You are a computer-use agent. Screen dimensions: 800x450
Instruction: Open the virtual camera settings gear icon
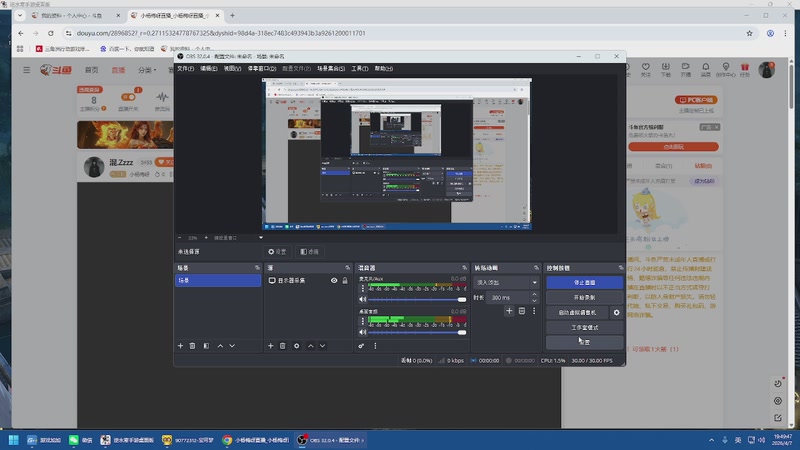pyautogui.click(x=616, y=312)
